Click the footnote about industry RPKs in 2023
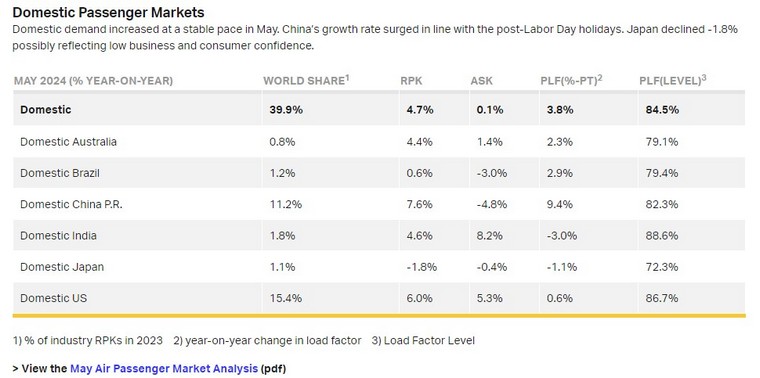The width and height of the screenshot is (760, 378). [x=88, y=341]
